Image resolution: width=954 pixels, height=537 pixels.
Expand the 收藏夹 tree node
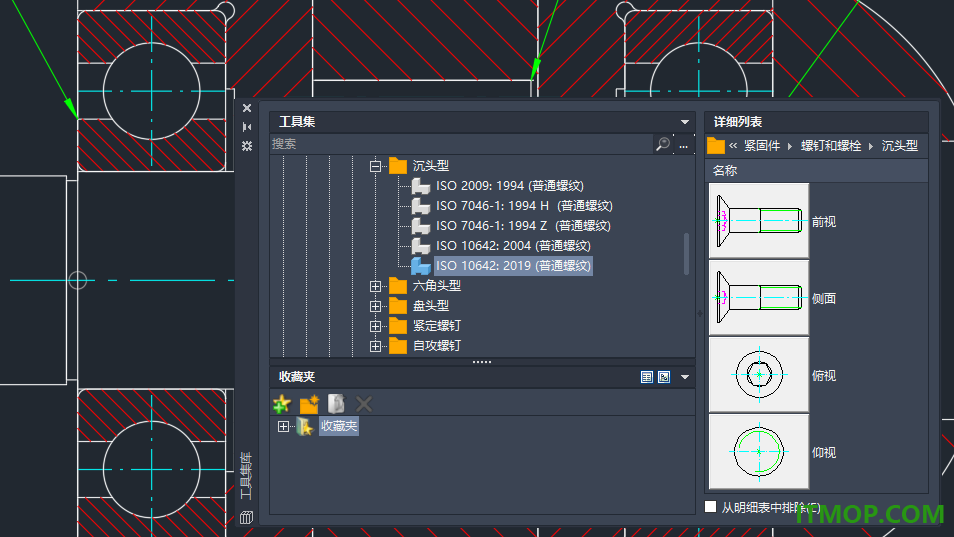284,426
